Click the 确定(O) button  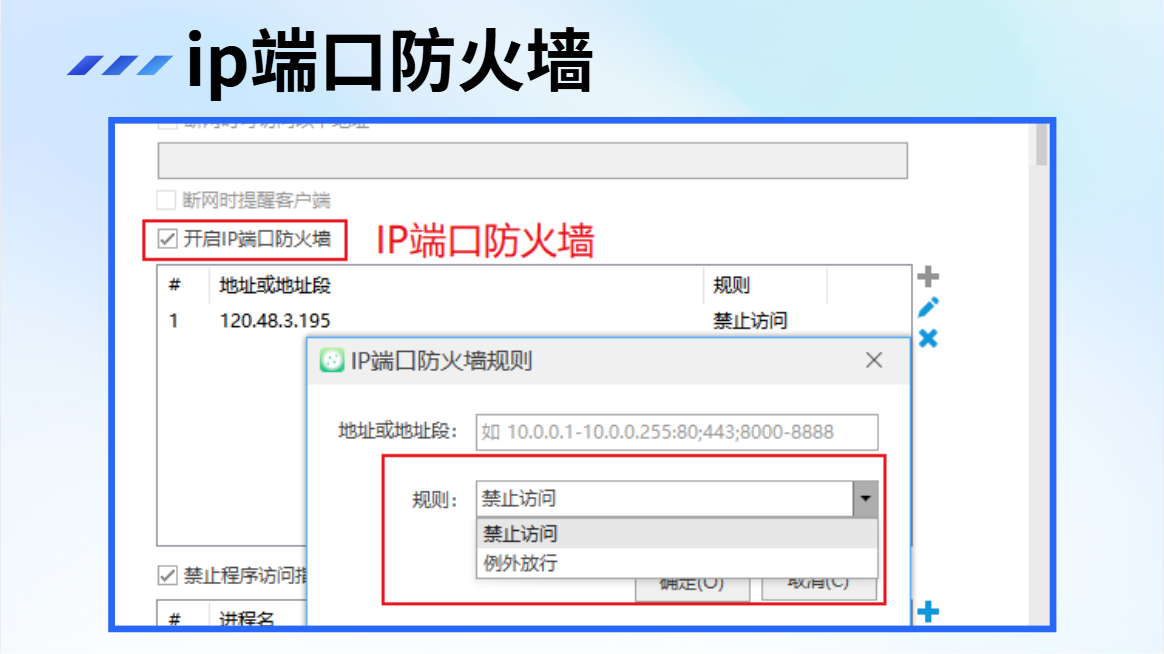click(692, 585)
